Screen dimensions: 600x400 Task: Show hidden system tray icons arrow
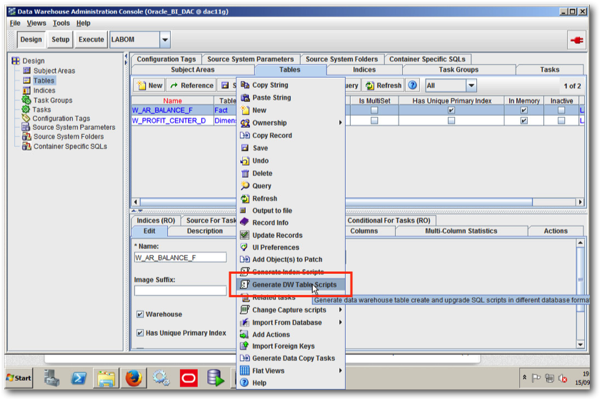(x=524, y=377)
